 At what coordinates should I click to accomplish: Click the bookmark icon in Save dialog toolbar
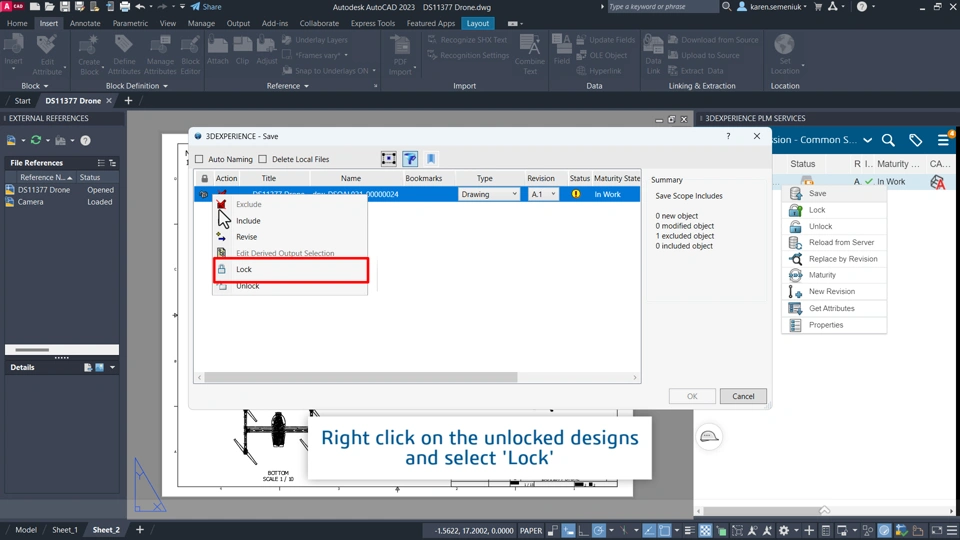pyautogui.click(x=430, y=159)
